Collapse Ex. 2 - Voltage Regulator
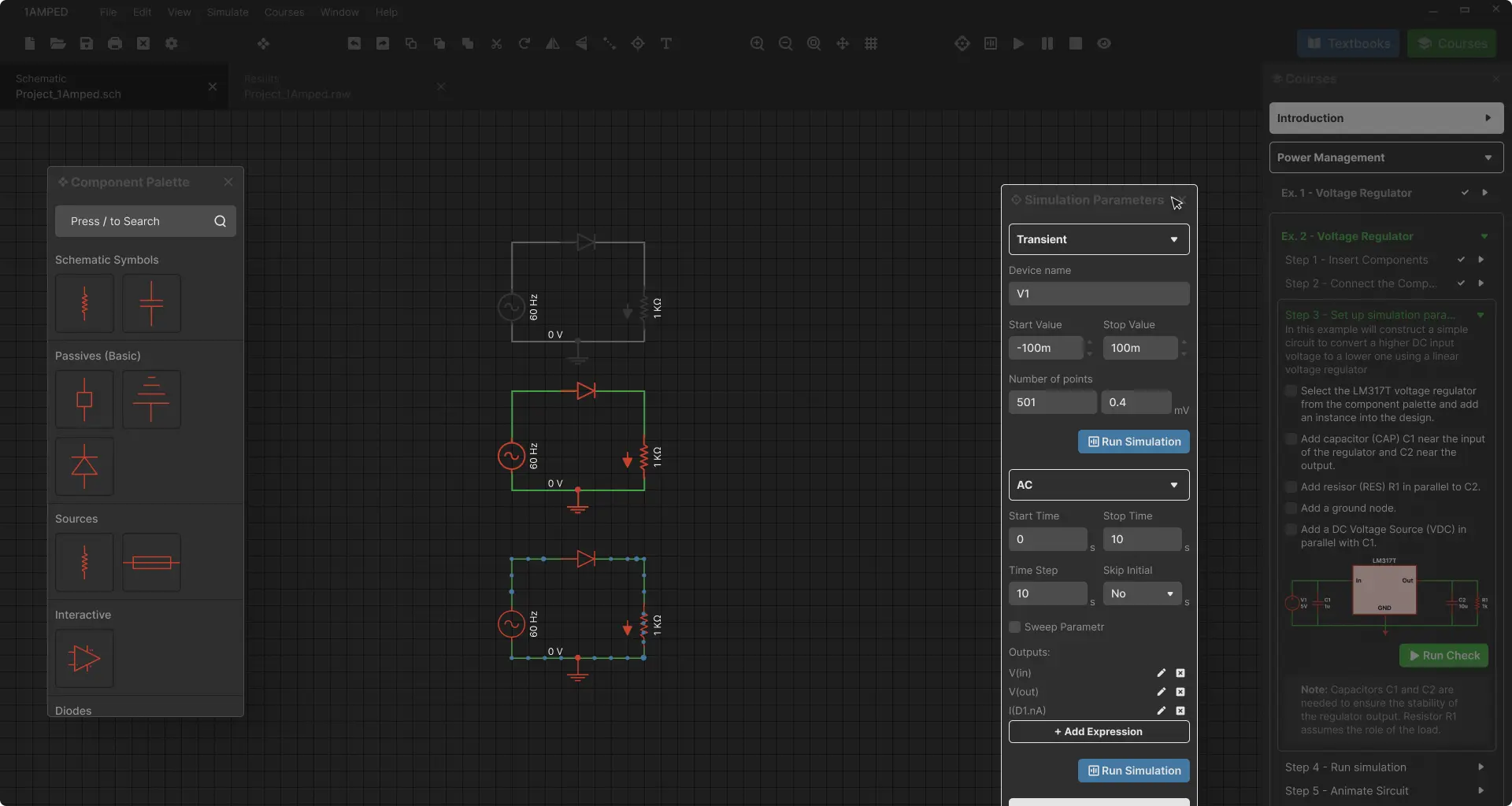 point(1484,236)
